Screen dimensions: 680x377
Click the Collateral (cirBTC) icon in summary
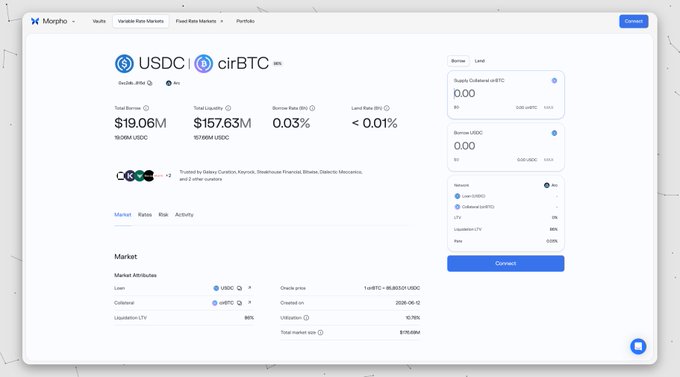tap(457, 207)
